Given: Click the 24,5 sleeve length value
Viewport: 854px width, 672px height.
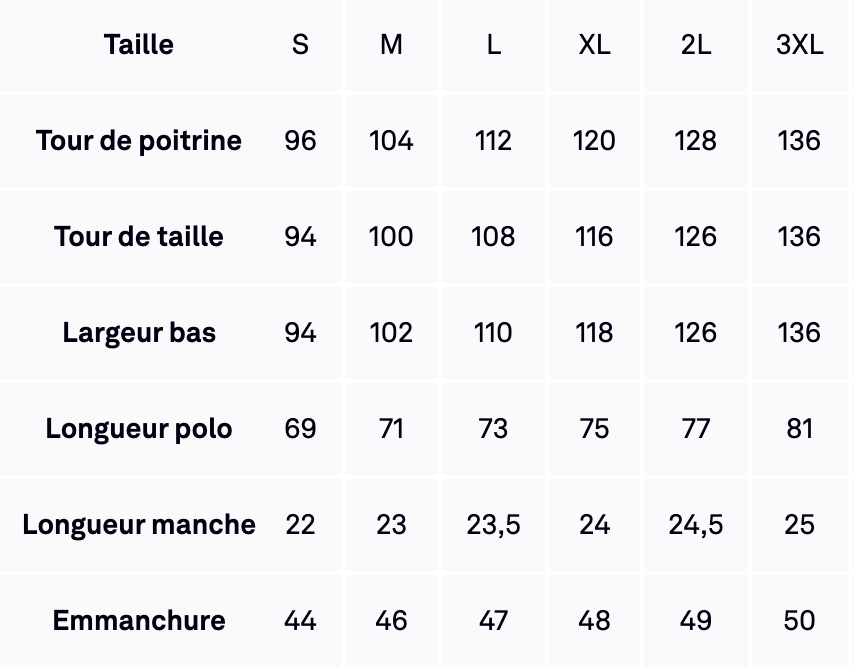Looking at the screenshot, I should tap(695, 525).
